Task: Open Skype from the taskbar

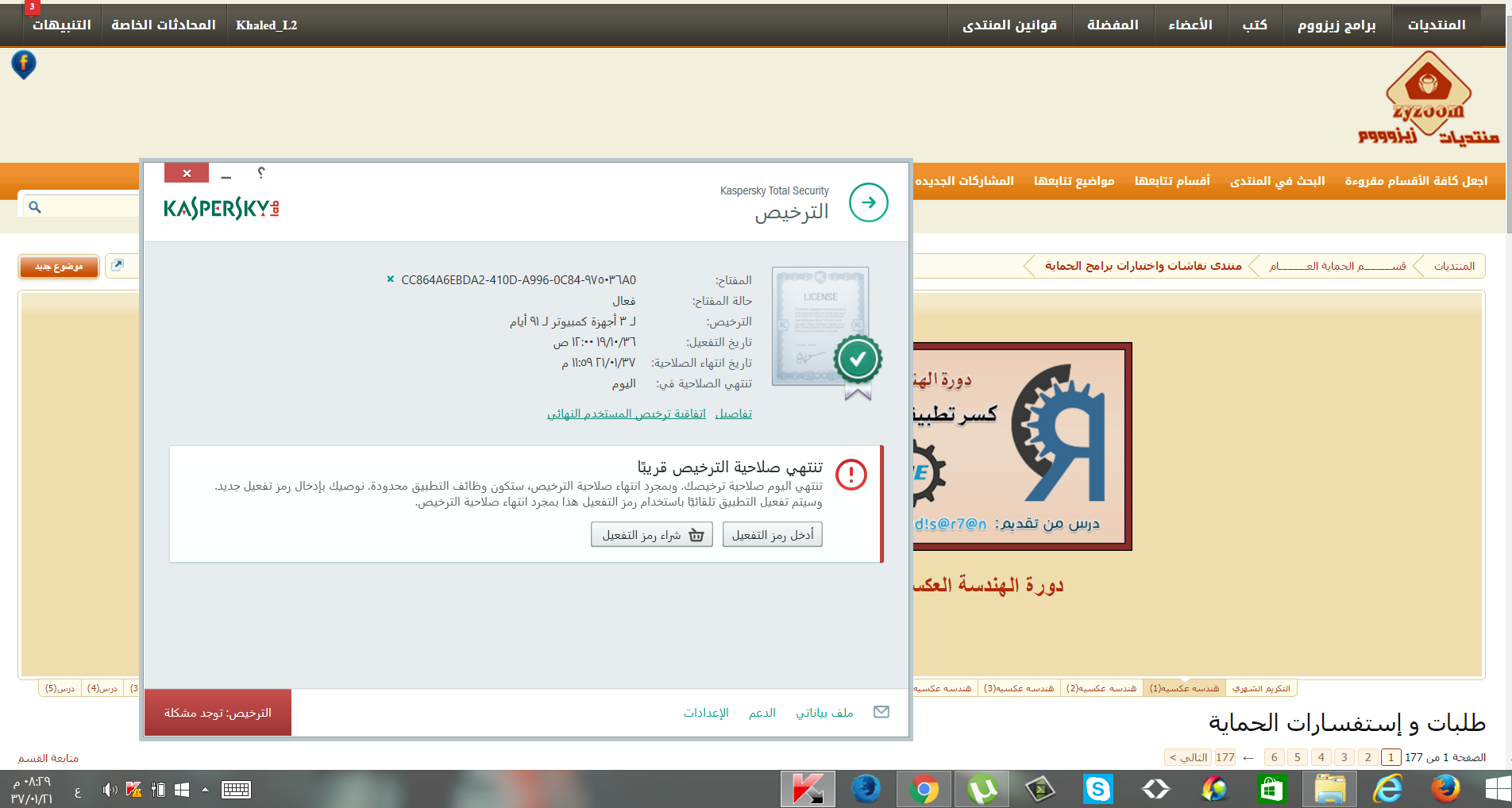Action: (x=1097, y=789)
